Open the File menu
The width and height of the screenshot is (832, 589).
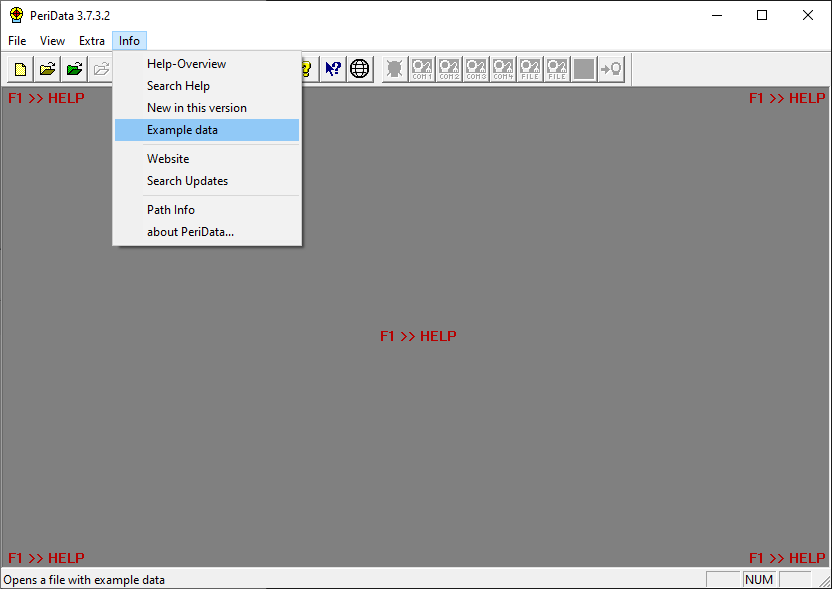pyautogui.click(x=17, y=41)
